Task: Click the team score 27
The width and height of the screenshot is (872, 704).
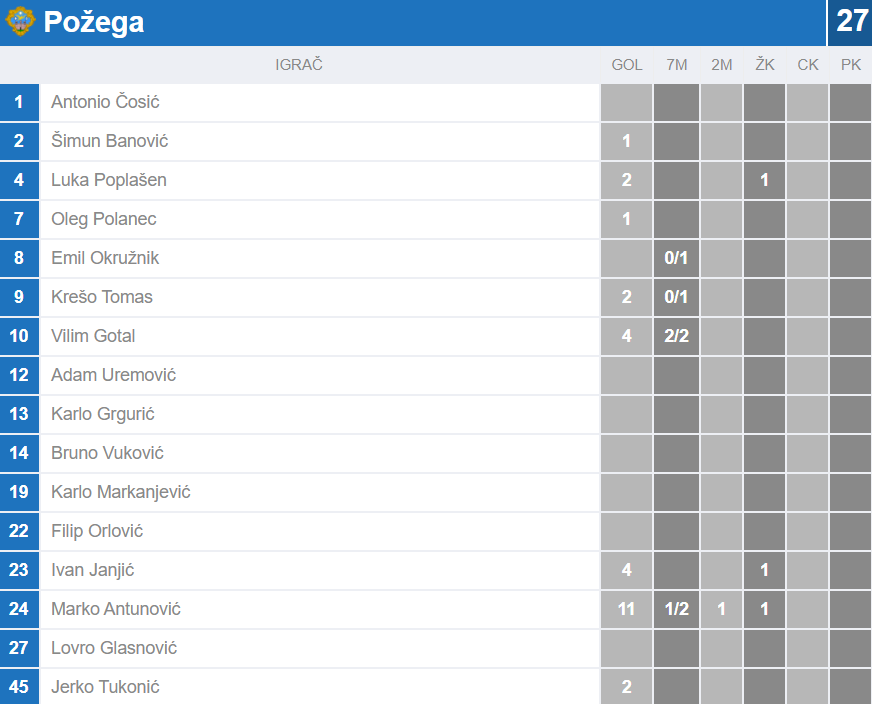Action: 851,22
